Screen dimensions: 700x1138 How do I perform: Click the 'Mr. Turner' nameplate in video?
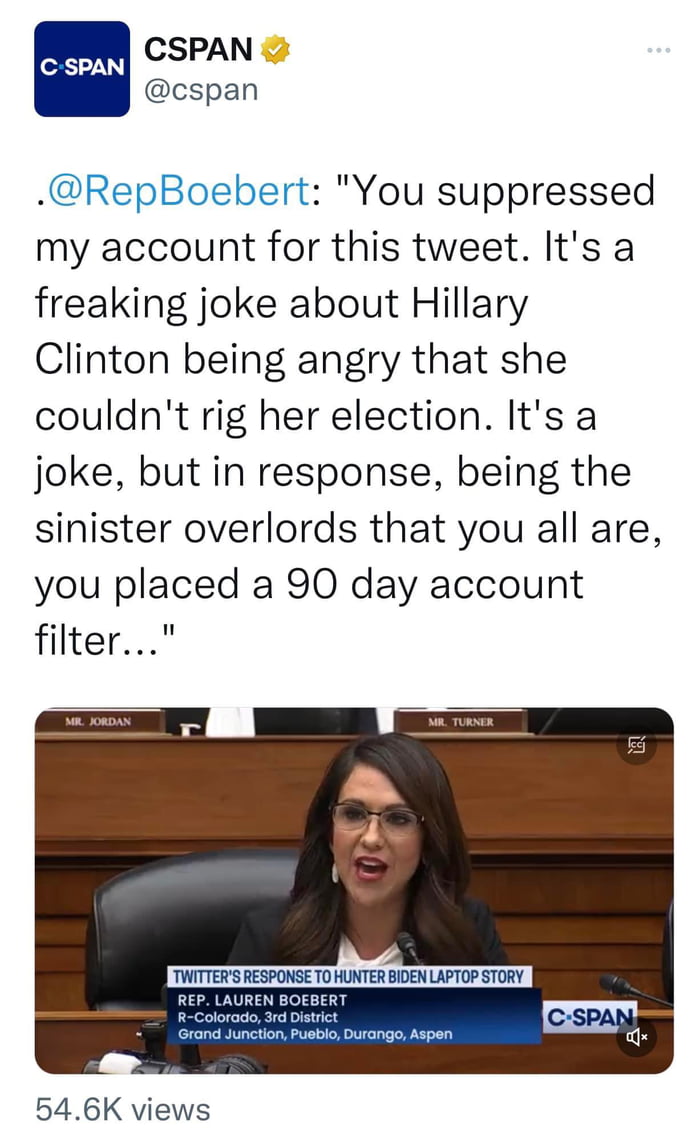(460, 720)
